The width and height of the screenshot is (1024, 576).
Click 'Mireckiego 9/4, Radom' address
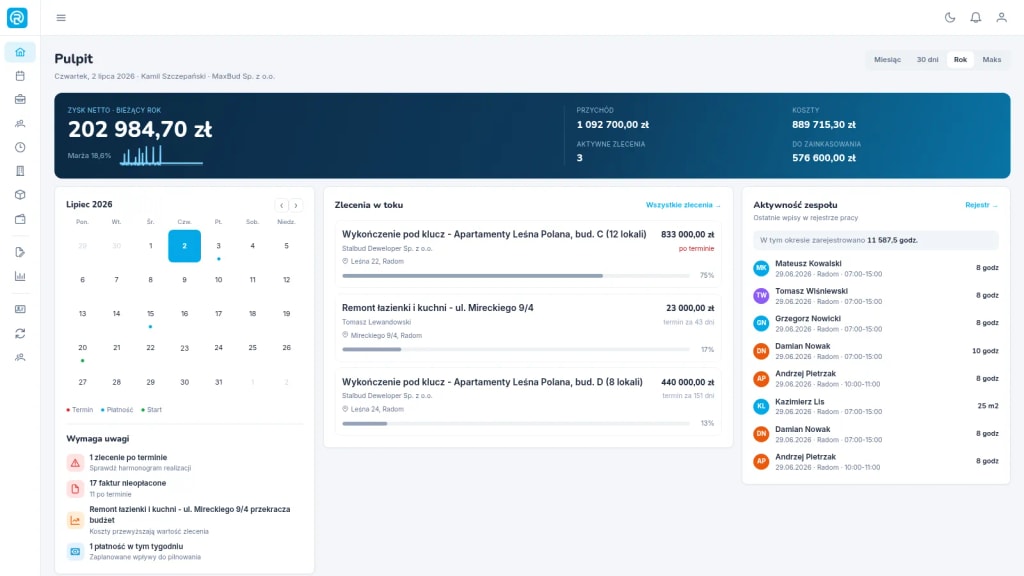386,336
